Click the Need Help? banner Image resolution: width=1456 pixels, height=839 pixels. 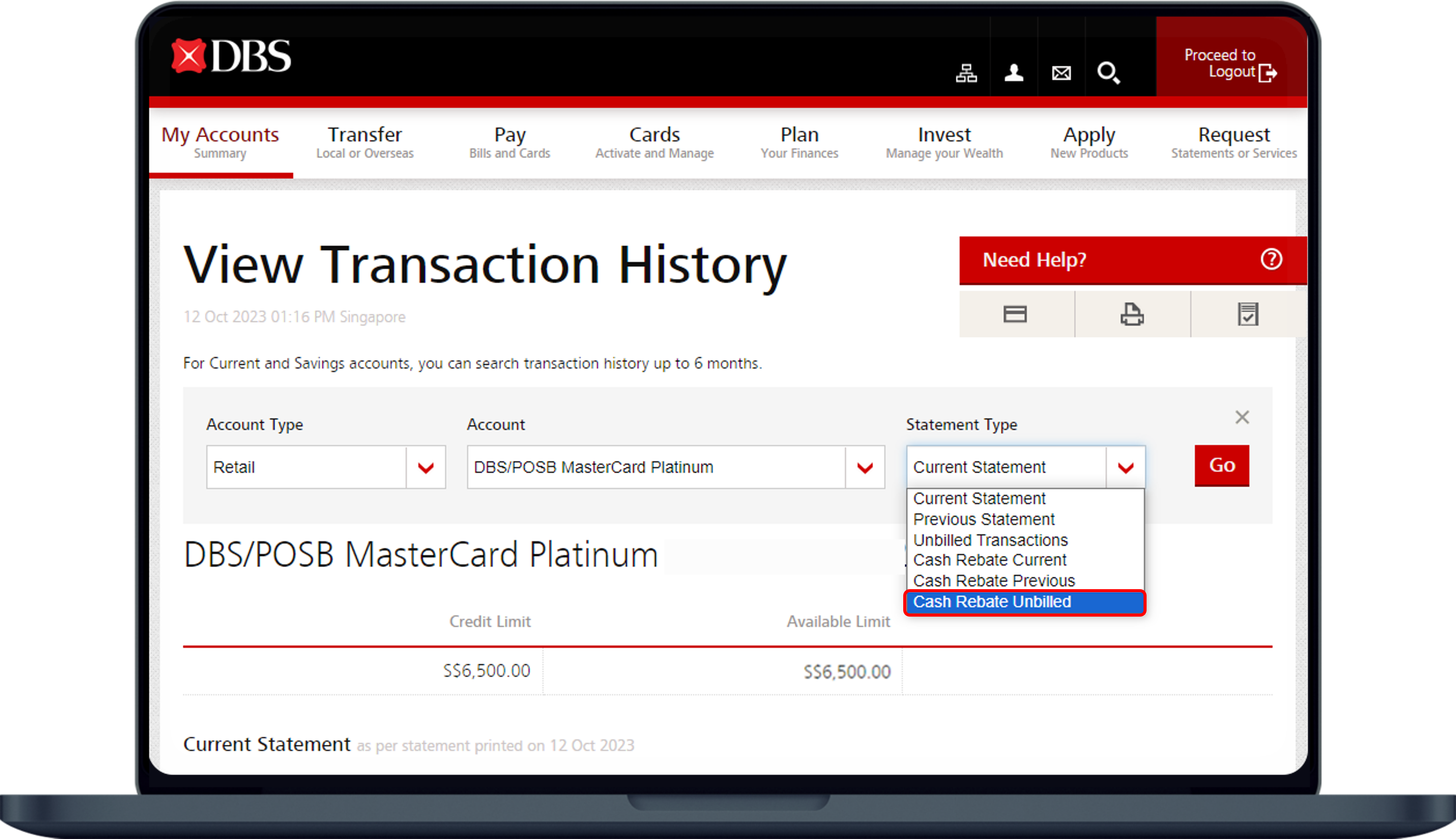(x=1132, y=260)
